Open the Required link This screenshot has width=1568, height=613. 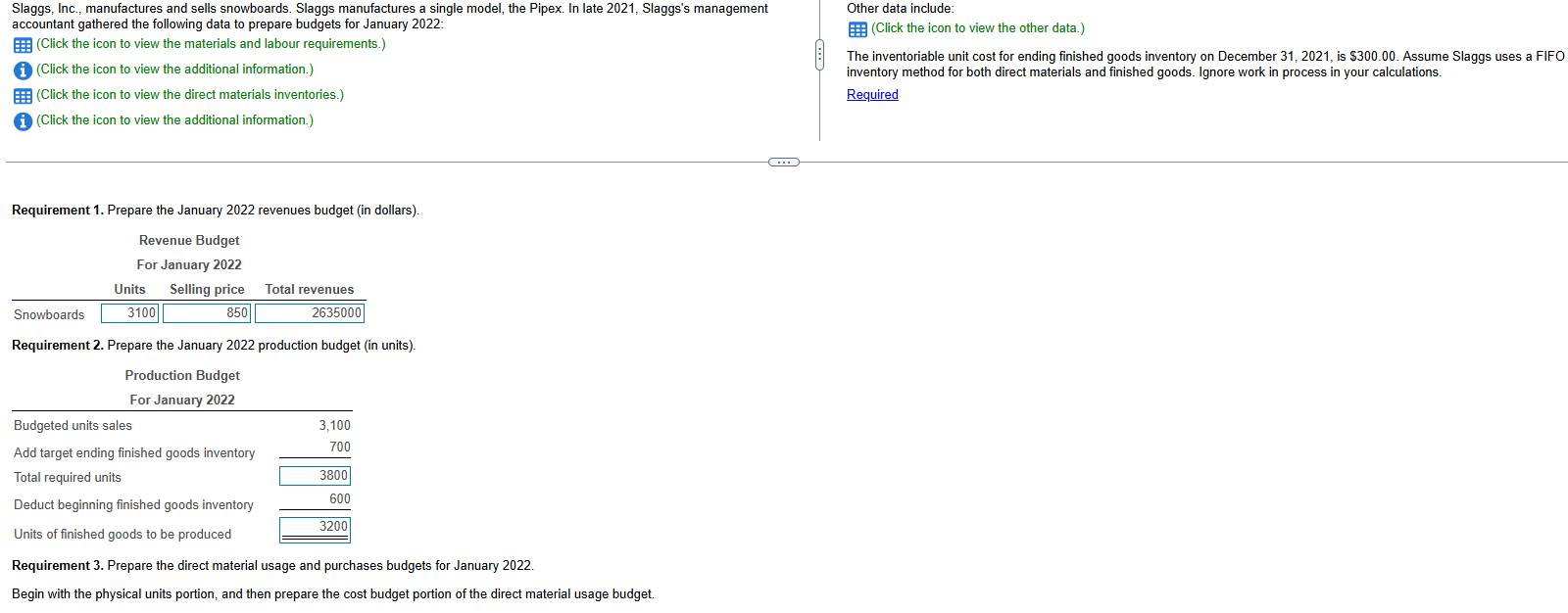[872, 95]
